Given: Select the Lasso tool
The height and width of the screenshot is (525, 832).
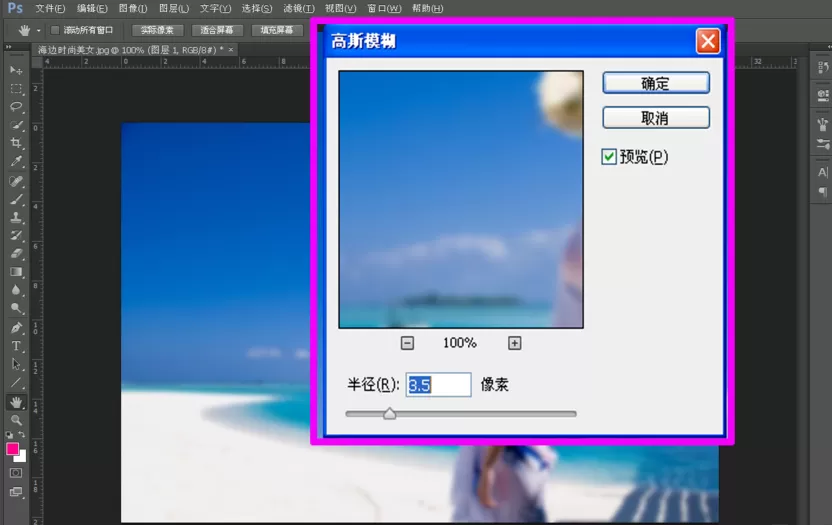Looking at the screenshot, I should (x=16, y=106).
